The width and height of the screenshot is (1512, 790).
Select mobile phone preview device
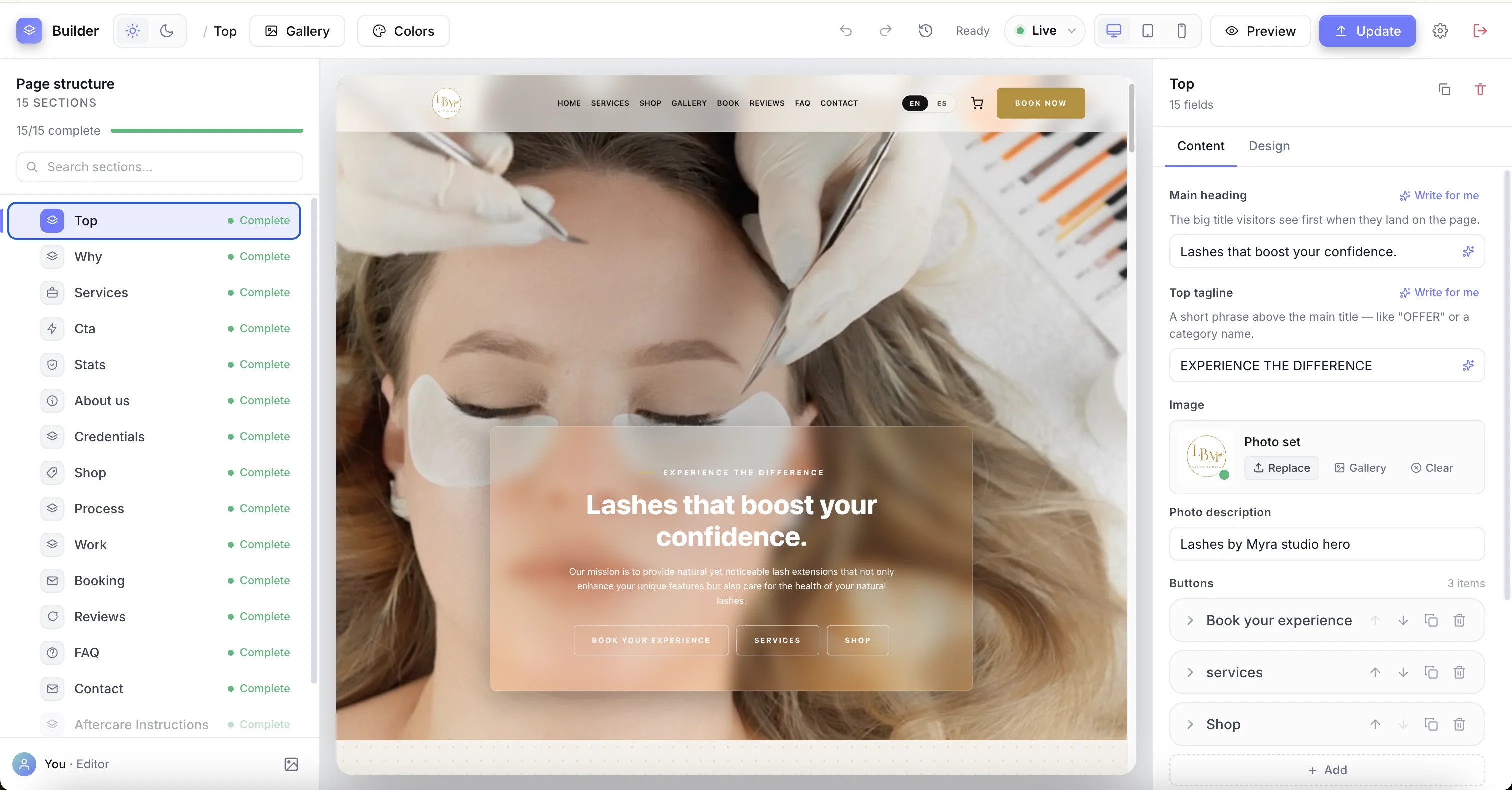coord(1181,30)
